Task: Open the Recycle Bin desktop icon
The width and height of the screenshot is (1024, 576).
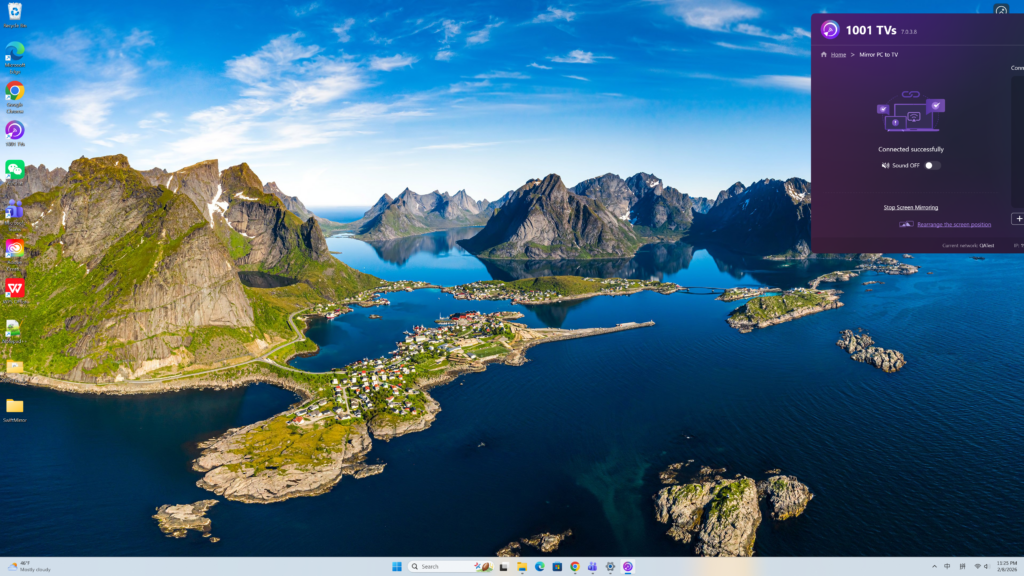Action: 15,14
